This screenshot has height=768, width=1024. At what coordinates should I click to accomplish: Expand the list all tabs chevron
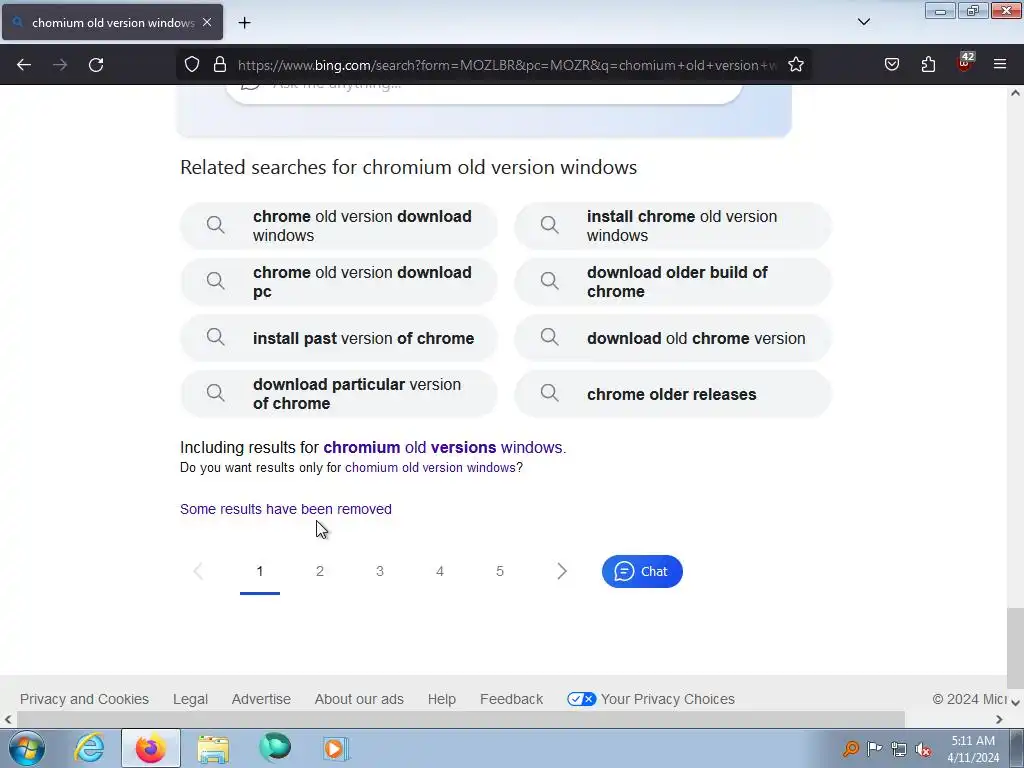[863, 22]
